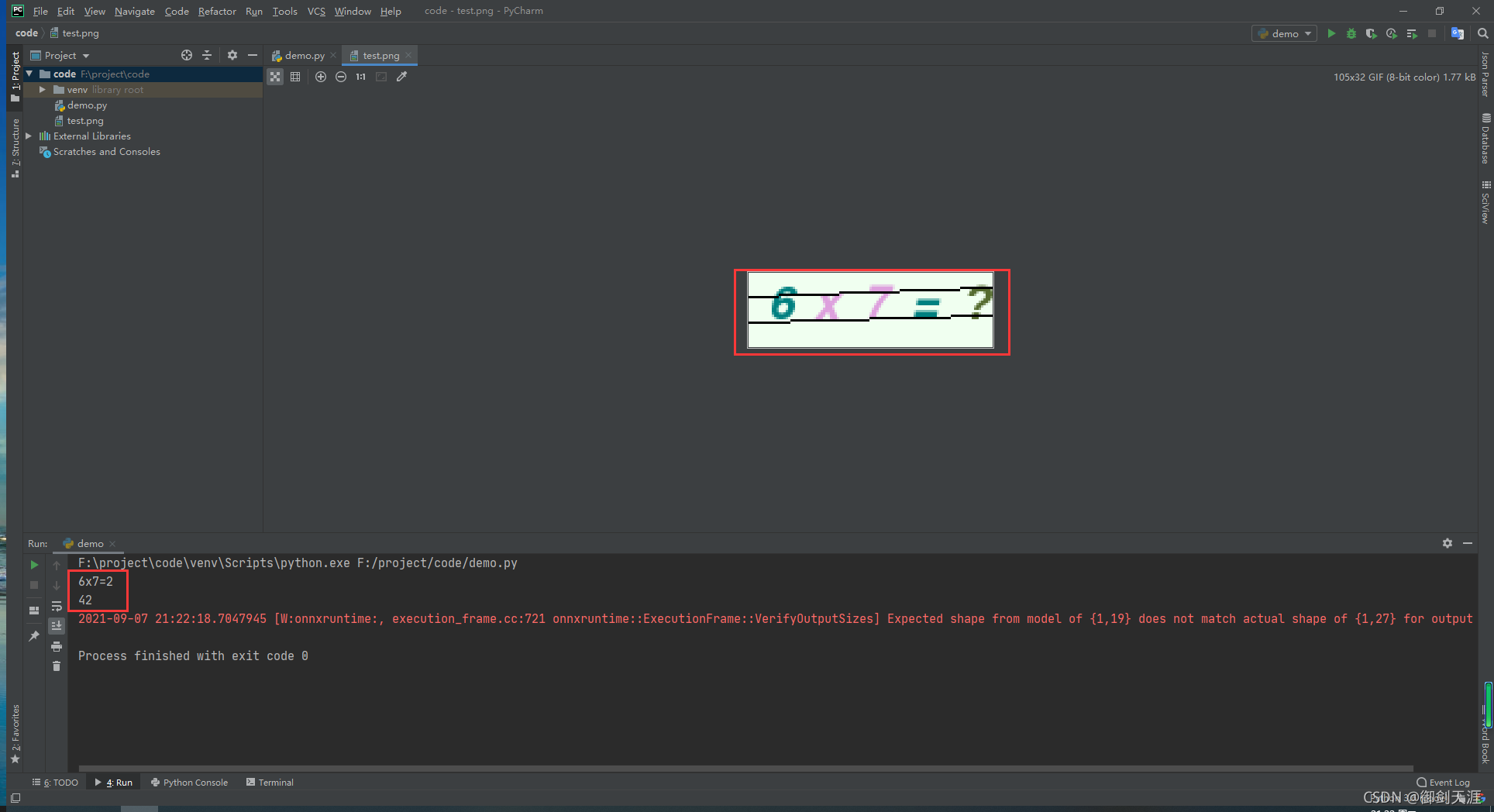Toggle scroll to end in Run console
Image resolution: width=1494 pixels, height=812 pixels.
[57, 626]
